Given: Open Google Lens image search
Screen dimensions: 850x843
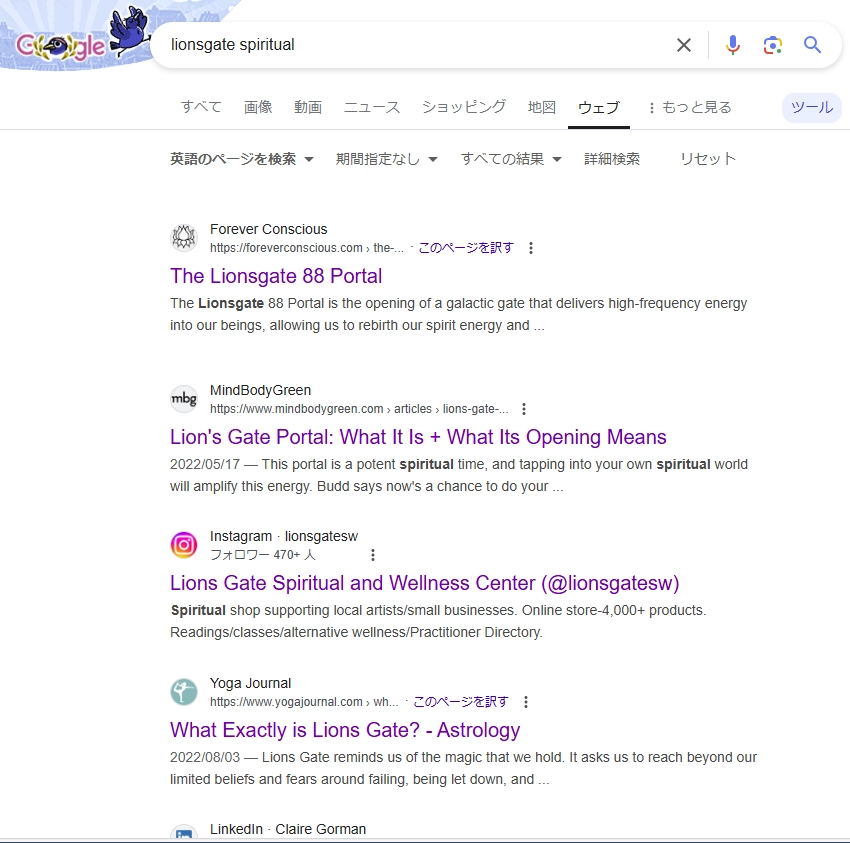Looking at the screenshot, I should coord(772,44).
